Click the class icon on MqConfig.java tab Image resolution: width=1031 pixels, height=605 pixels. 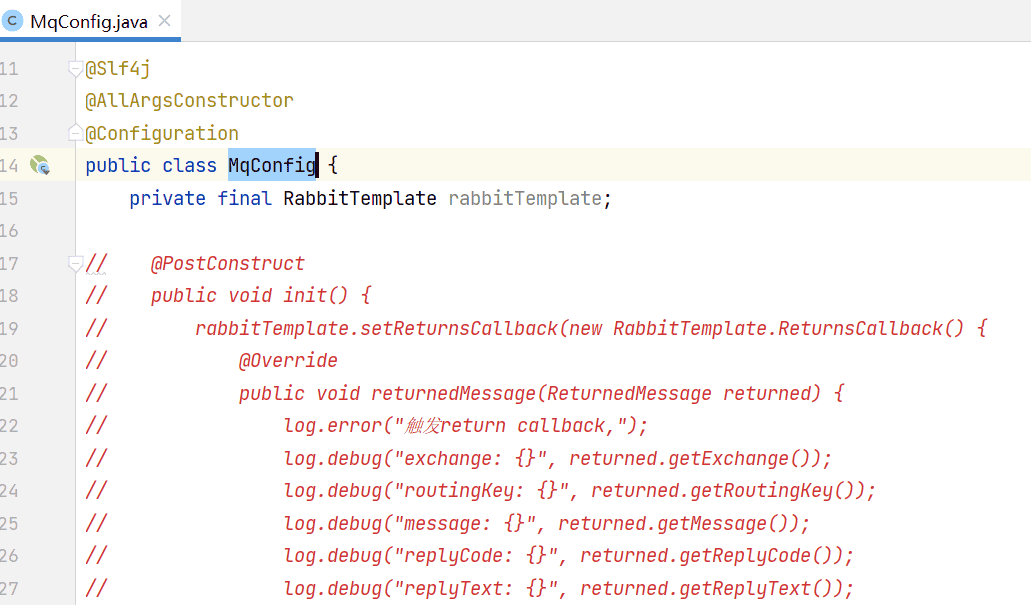pyautogui.click(x=13, y=21)
